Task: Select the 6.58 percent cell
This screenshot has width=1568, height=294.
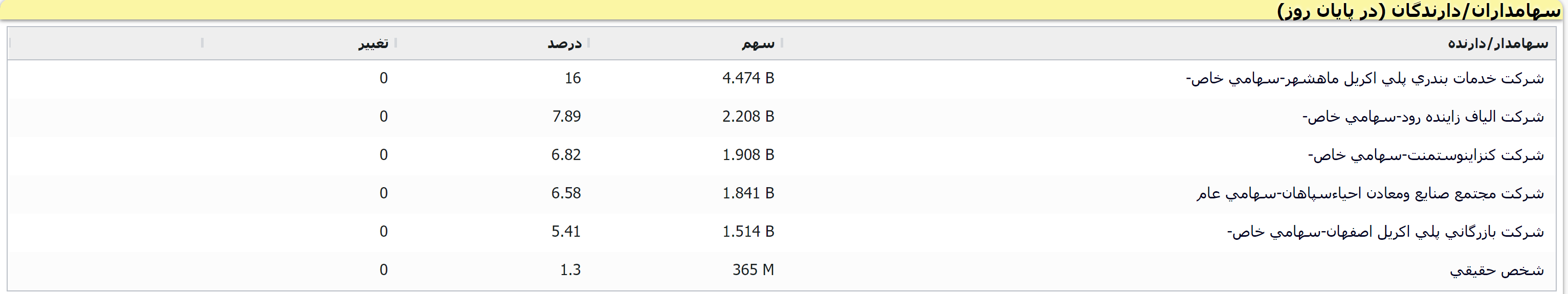Action: pyautogui.click(x=566, y=194)
